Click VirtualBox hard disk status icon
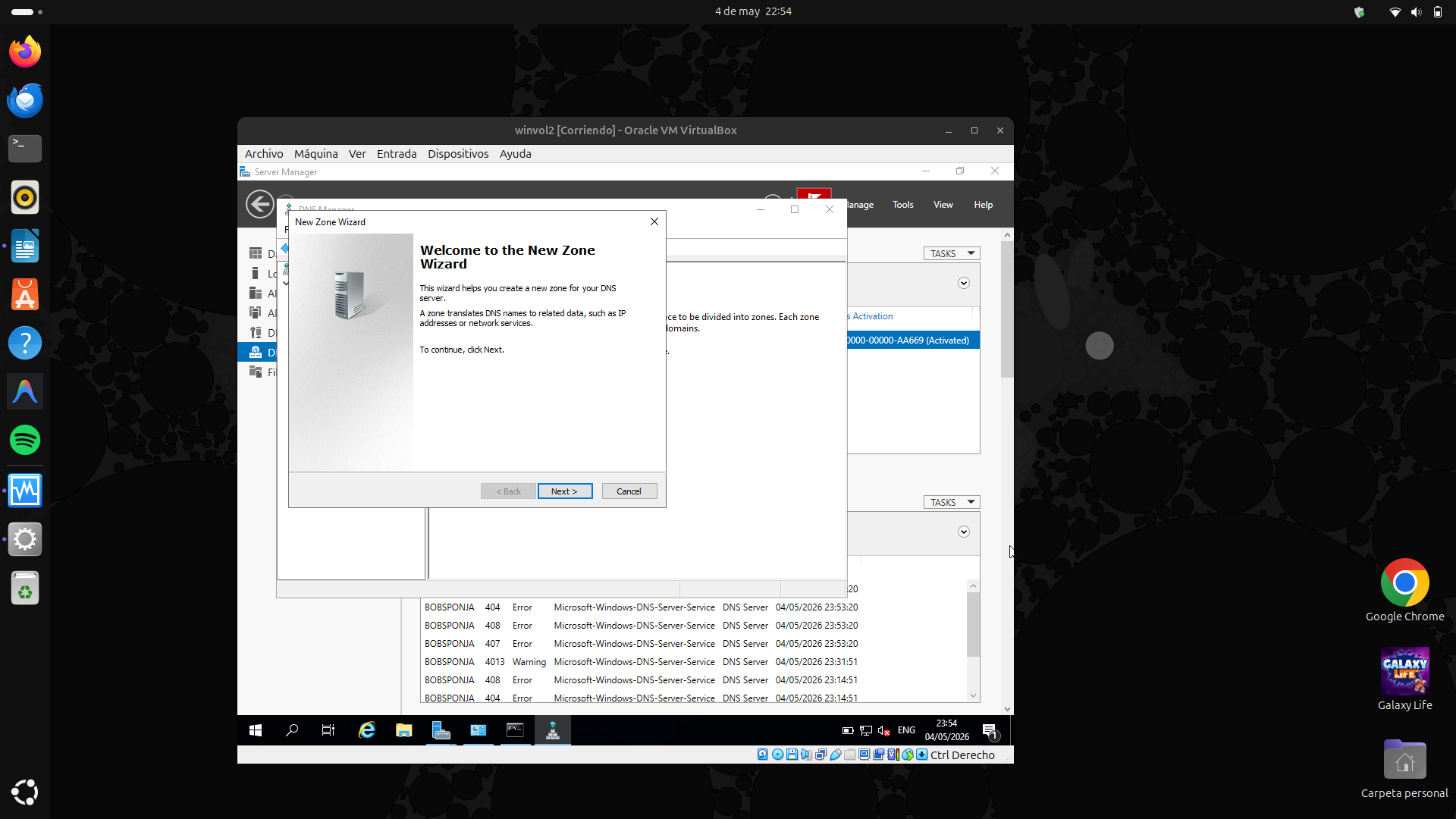This screenshot has width=1456, height=819. click(763, 755)
